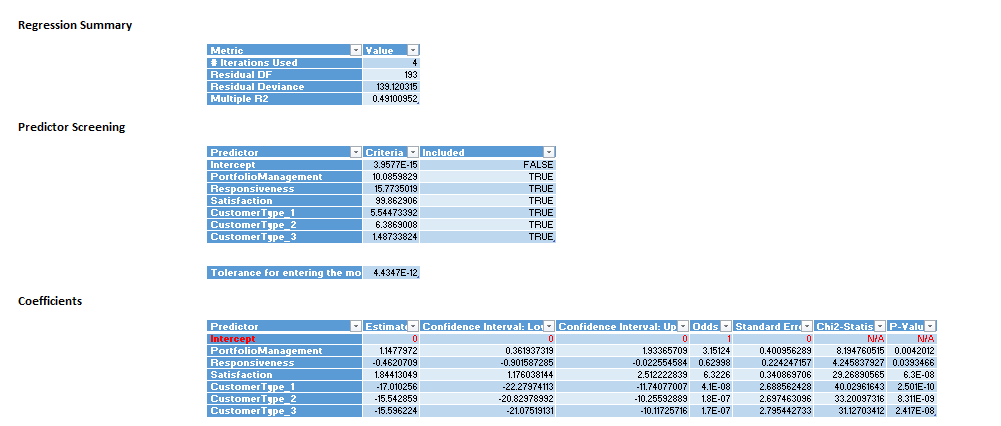Open the Criteria column filter dropdown
The image size is (1001, 426).
click(413, 153)
